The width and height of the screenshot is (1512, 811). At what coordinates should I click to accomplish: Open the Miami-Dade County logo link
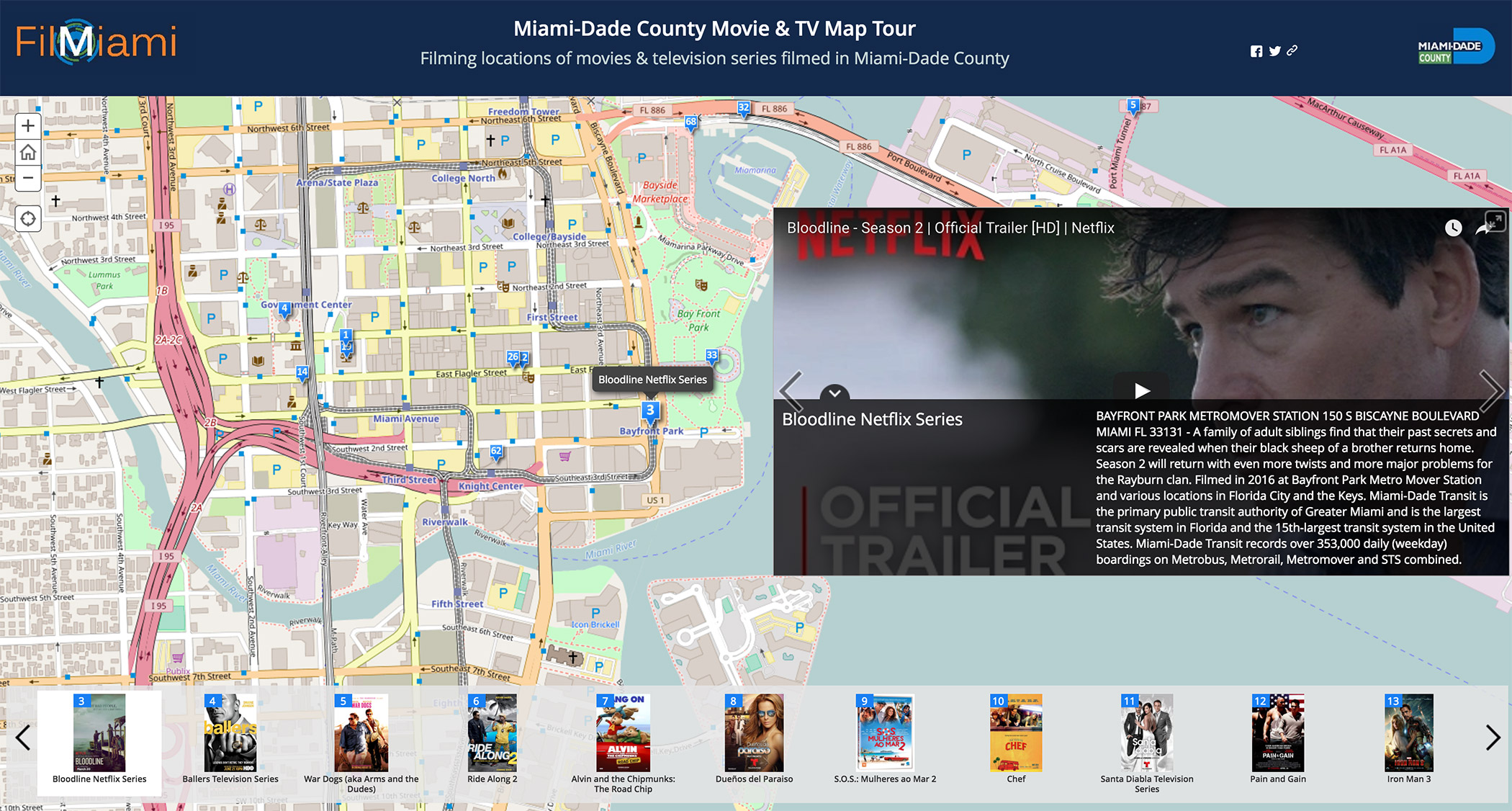(1454, 48)
